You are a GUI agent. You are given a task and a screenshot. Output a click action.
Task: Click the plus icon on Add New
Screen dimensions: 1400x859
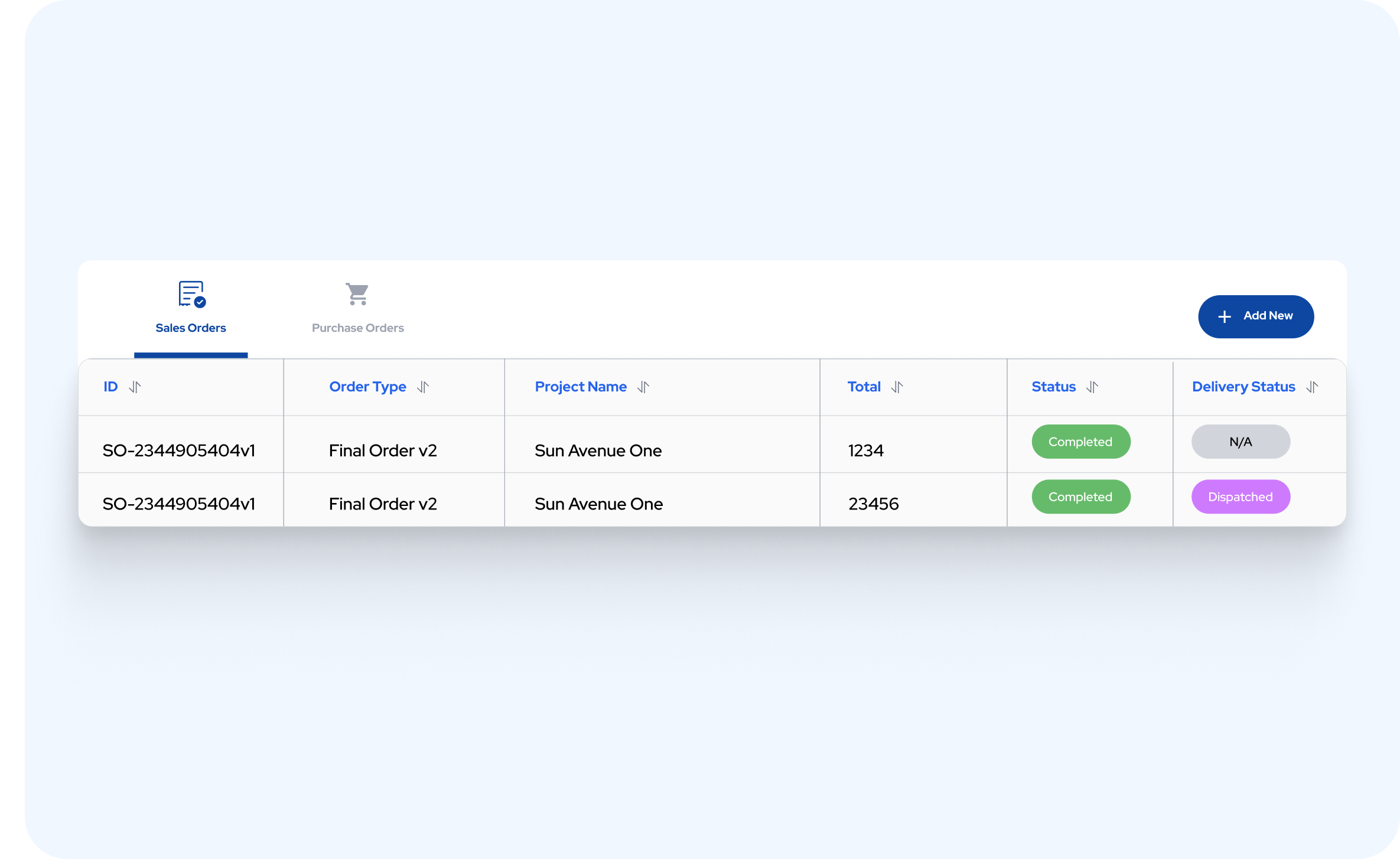pyautogui.click(x=1225, y=317)
